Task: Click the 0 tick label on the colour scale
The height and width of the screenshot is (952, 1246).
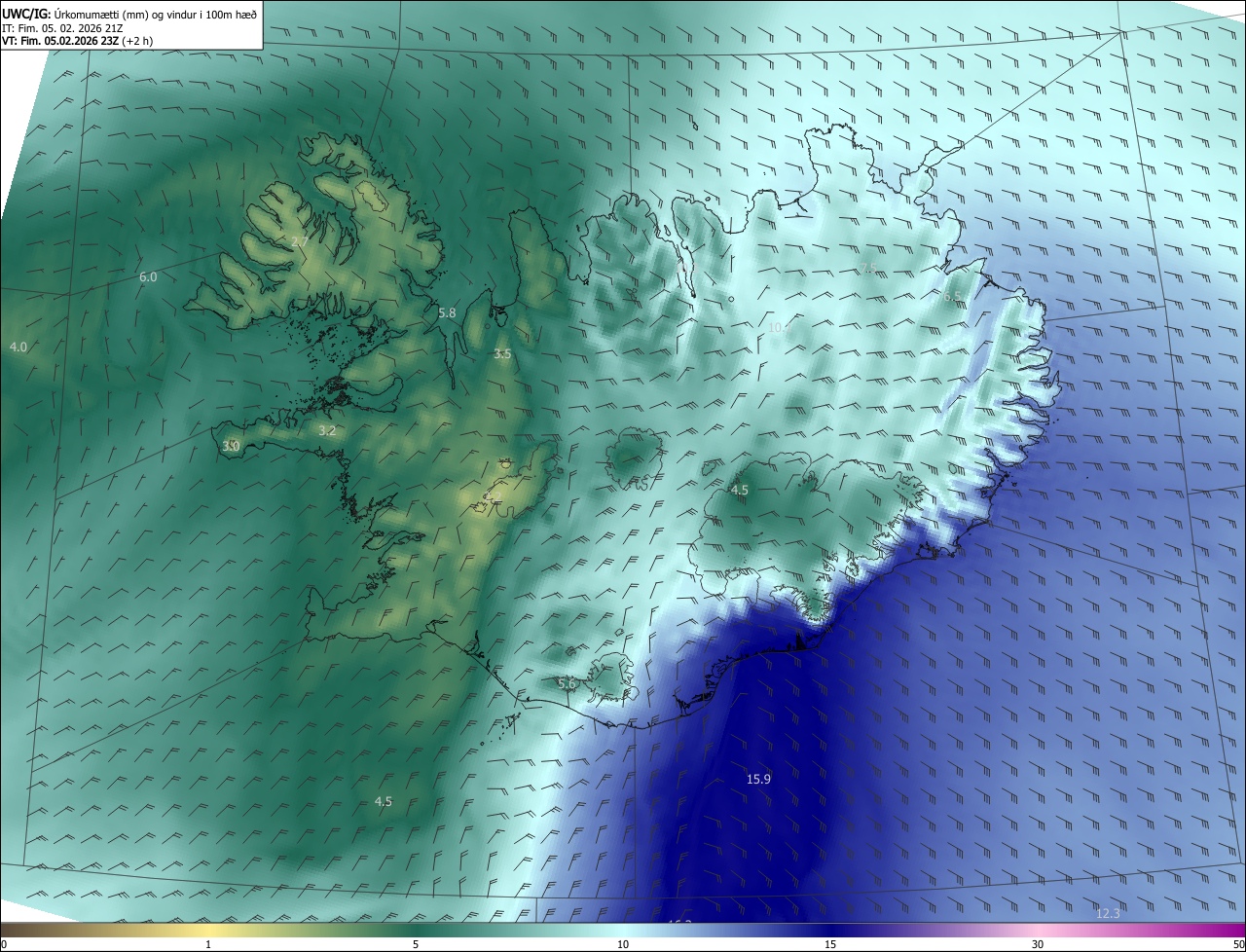Action: coord(4,944)
